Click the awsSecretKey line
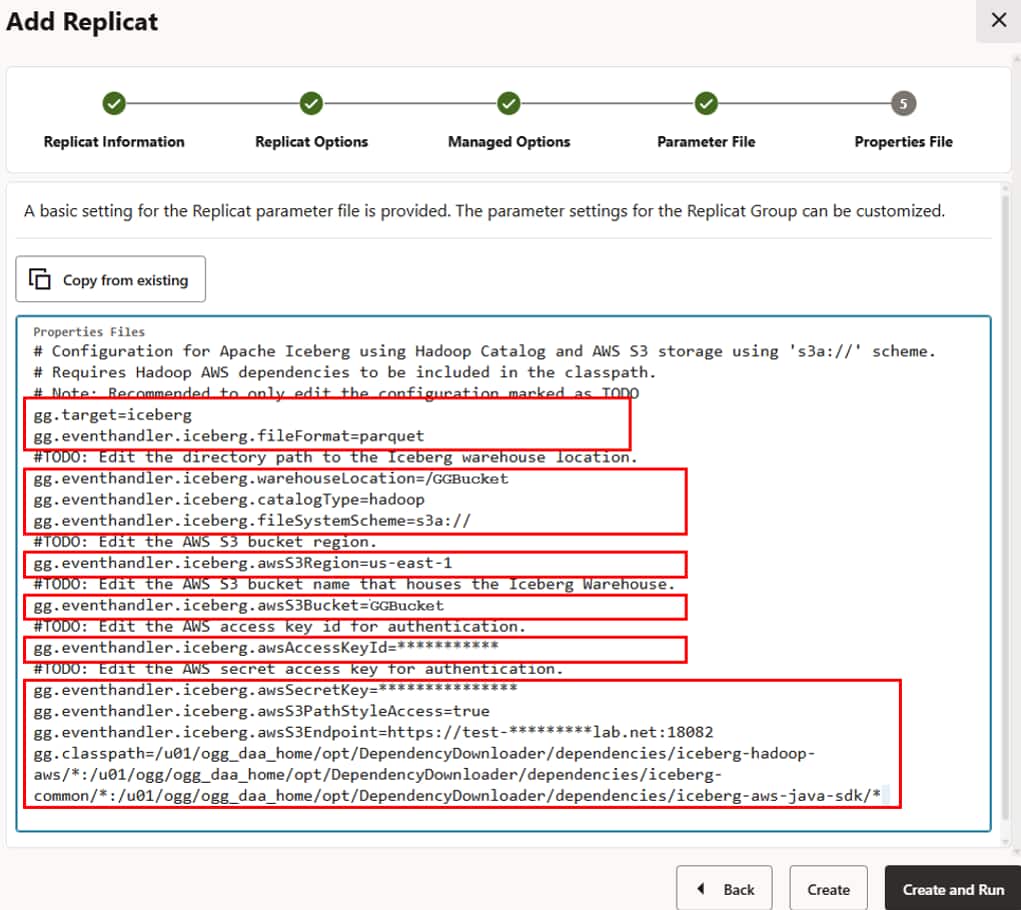1021x910 pixels. pyautogui.click(x=275, y=690)
